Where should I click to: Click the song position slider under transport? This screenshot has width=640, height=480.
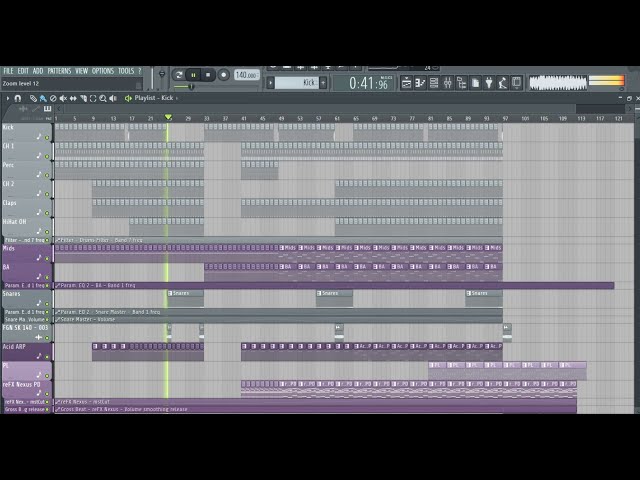tap(190, 87)
